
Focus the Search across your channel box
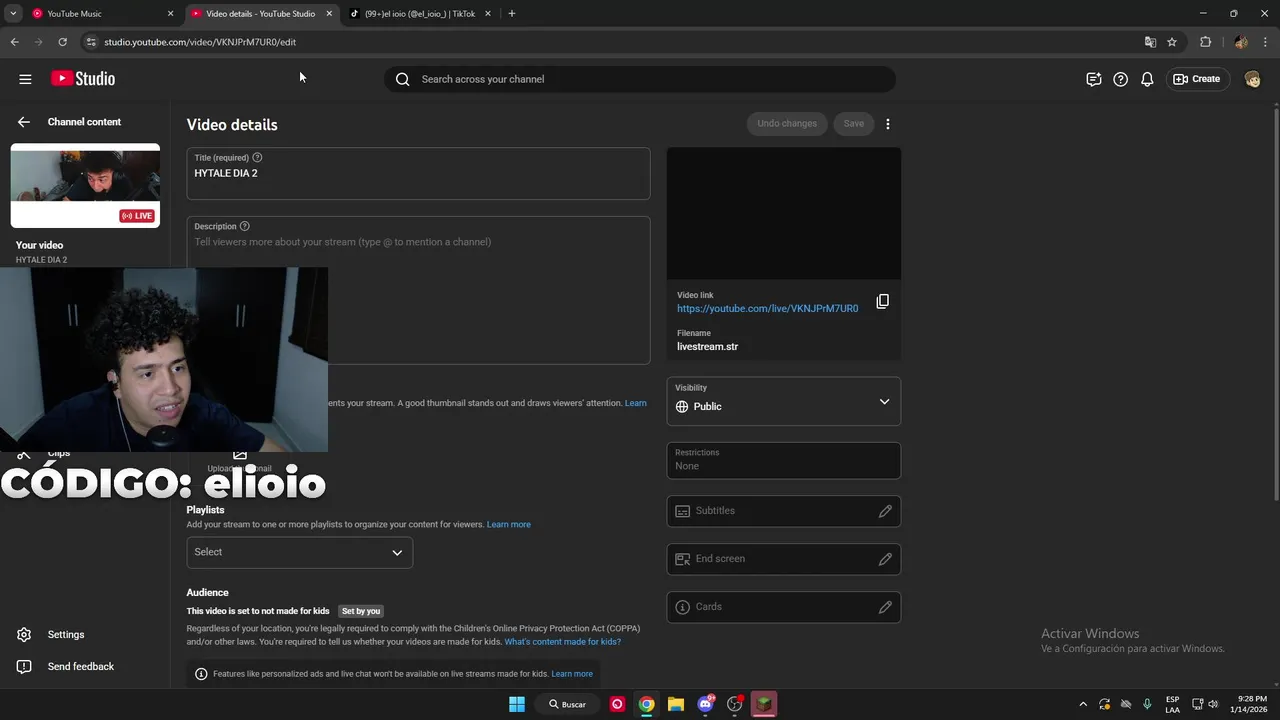(x=640, y=79)
